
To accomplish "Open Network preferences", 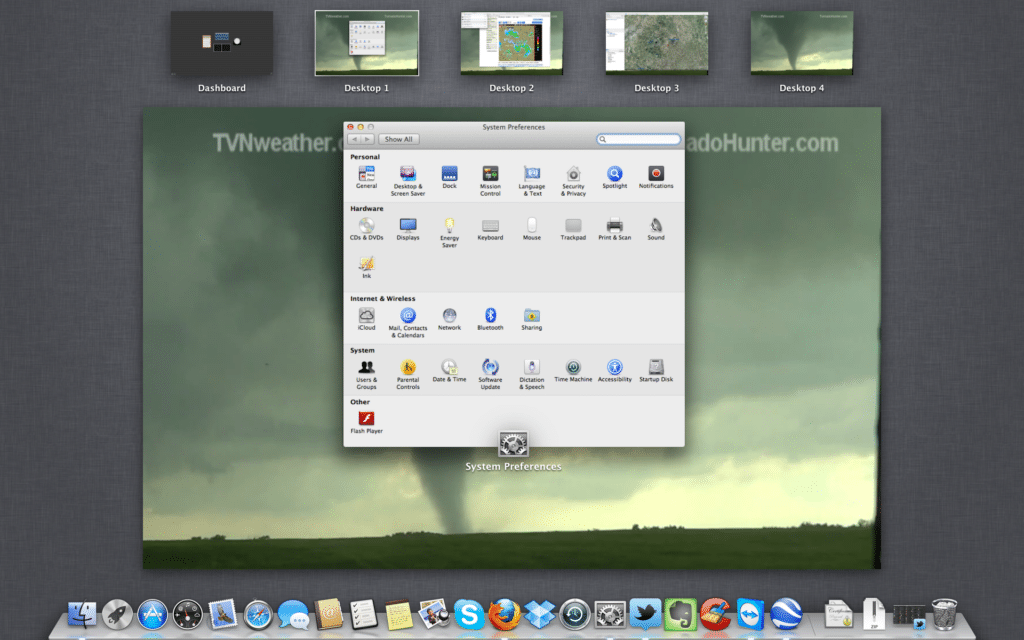I will pos(449,320).
